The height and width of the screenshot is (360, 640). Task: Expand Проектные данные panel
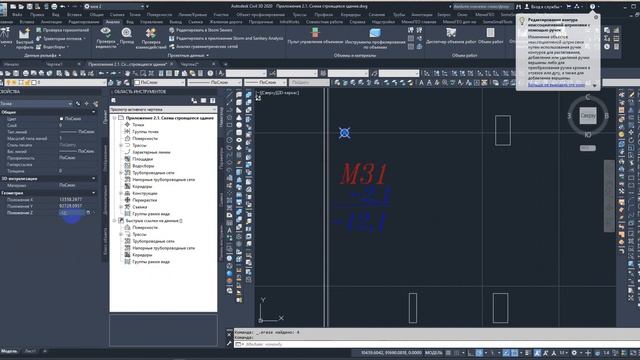(x=188, y=55)
